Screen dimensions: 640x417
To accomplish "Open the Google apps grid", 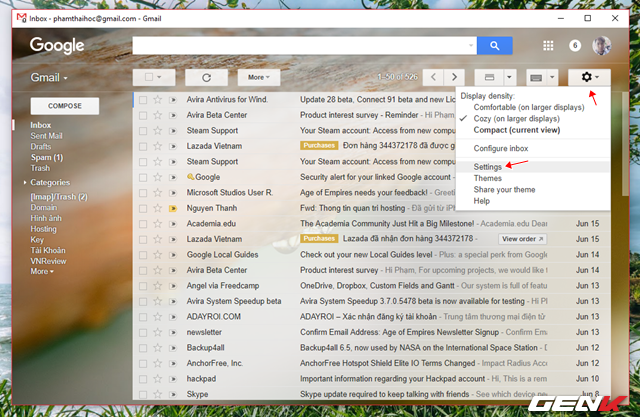I will point(548,45).
